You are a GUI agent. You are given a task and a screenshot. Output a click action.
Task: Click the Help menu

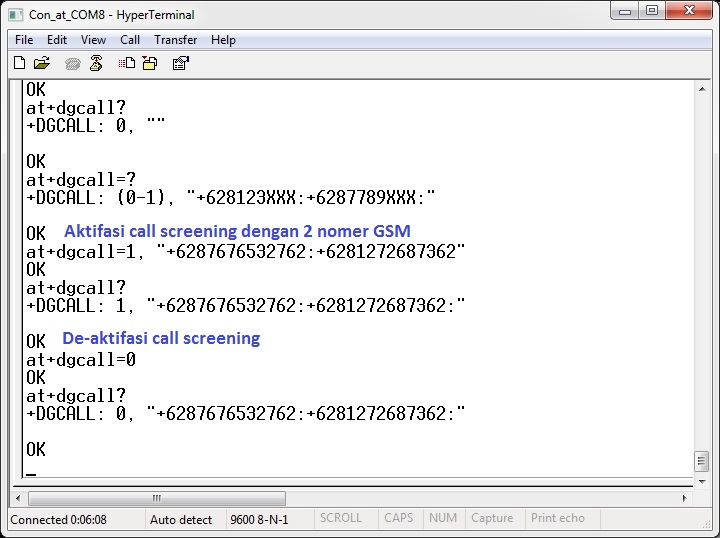(224, 40)
